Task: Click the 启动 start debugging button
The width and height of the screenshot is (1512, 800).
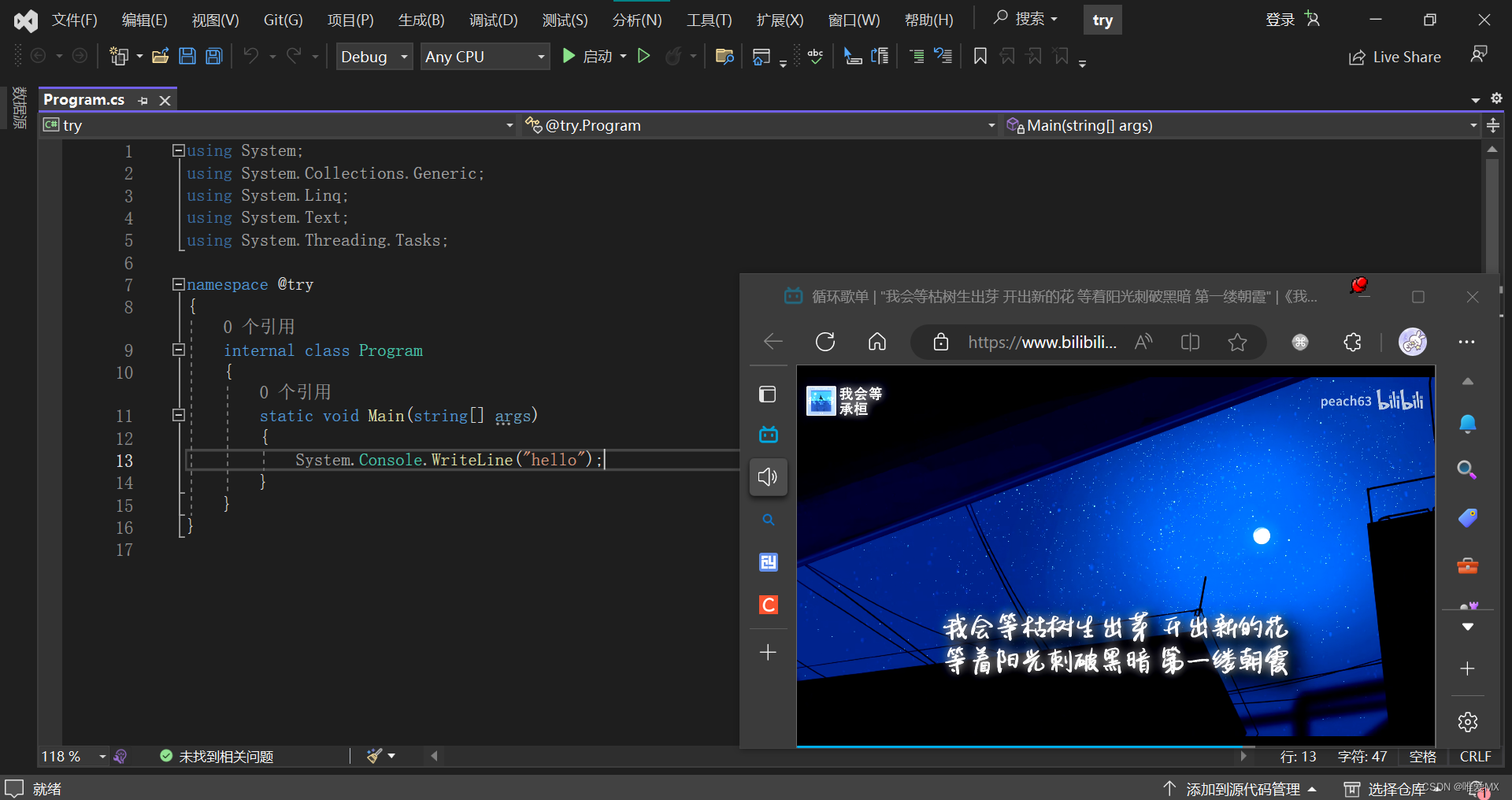Action: pyautogui.click(x=587, y=56)
